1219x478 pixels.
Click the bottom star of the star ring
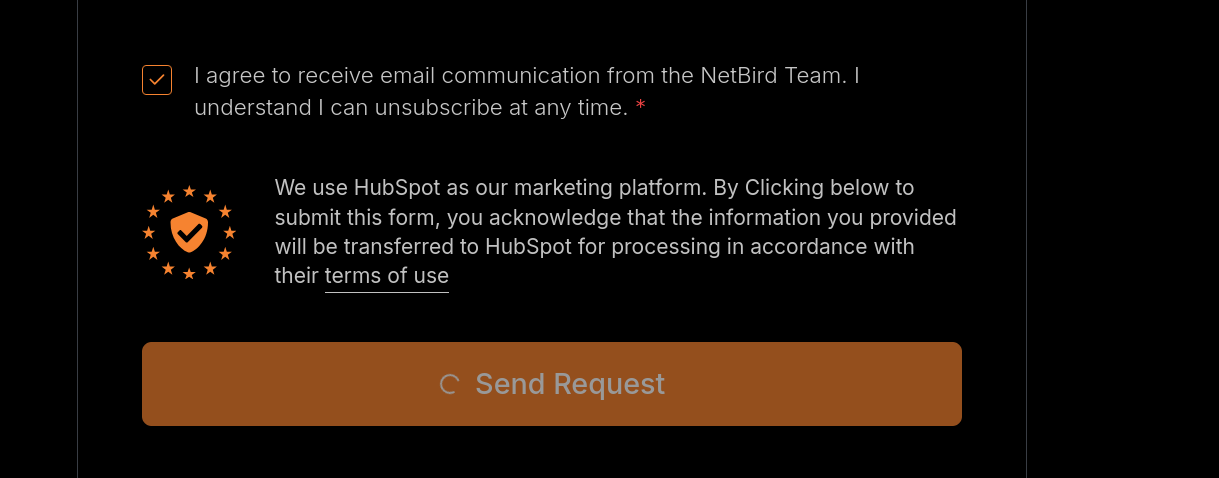pos(189,273)
